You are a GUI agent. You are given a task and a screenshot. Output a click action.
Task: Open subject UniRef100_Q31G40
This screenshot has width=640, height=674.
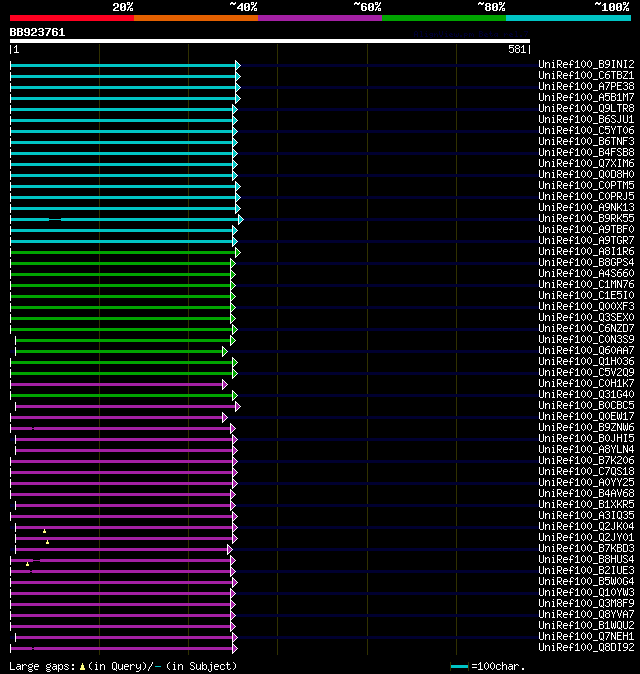[x=586, y=395]
